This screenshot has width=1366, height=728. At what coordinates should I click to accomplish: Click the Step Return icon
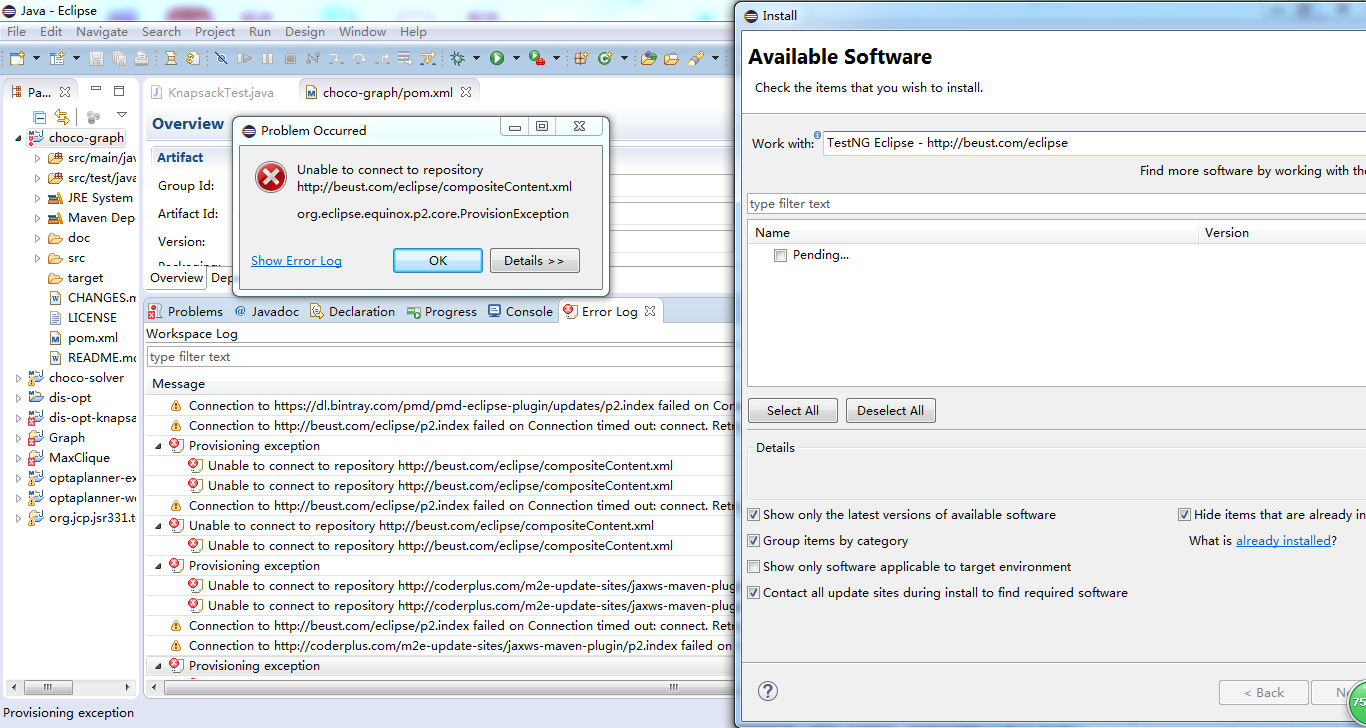point(382,58)
